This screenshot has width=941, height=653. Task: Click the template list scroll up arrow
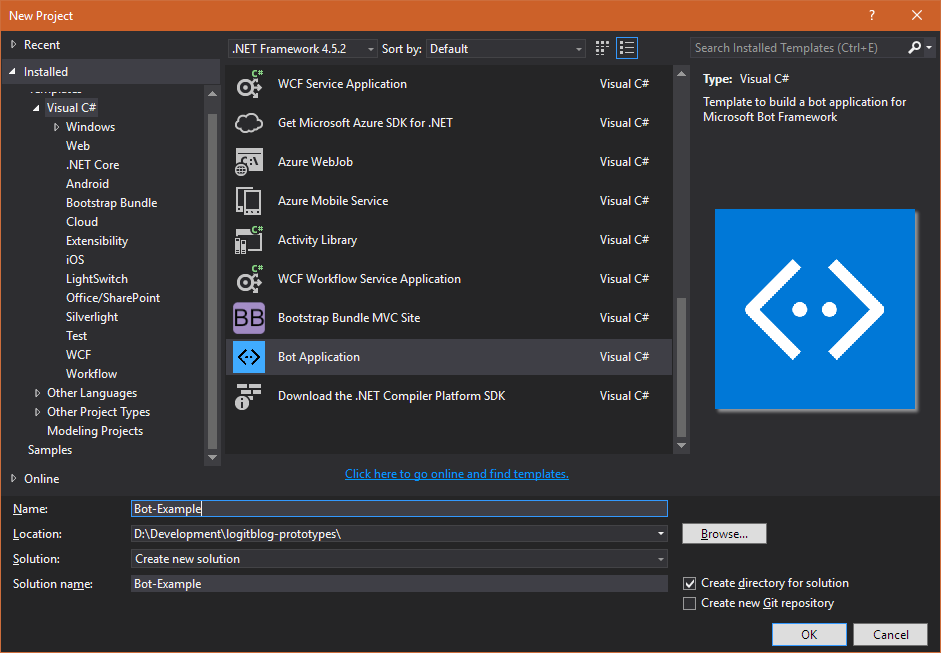pos(681,74)
